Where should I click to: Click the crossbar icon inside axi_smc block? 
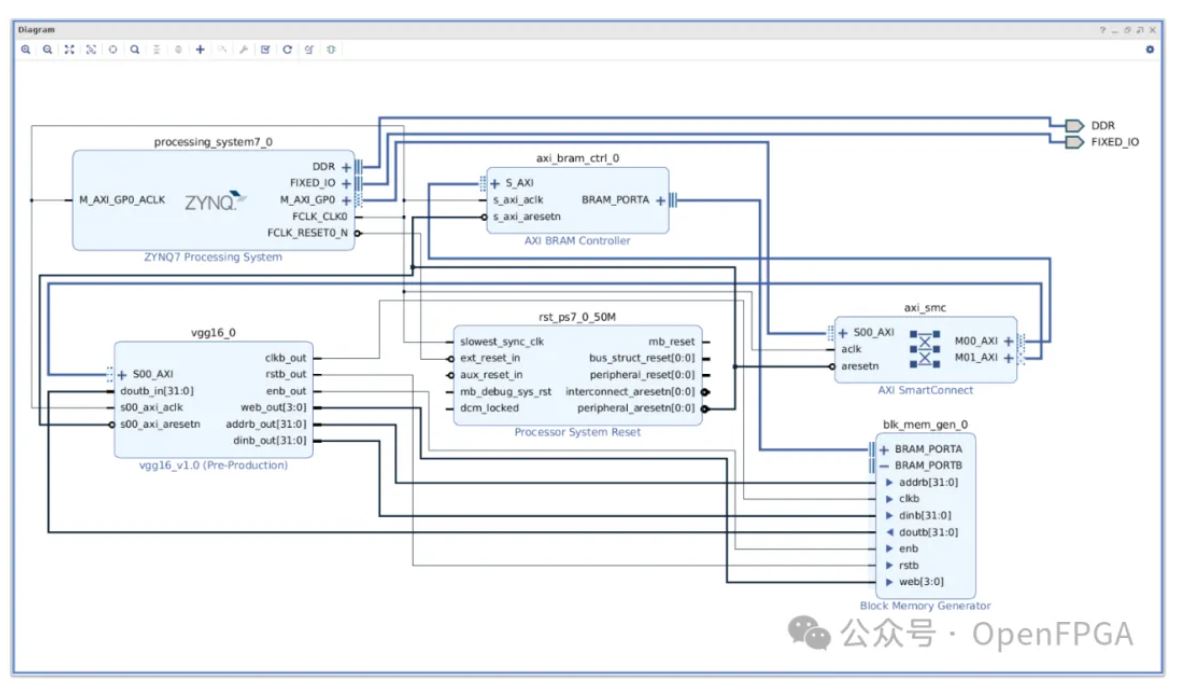pyautogui.click(x=925, y=350)
